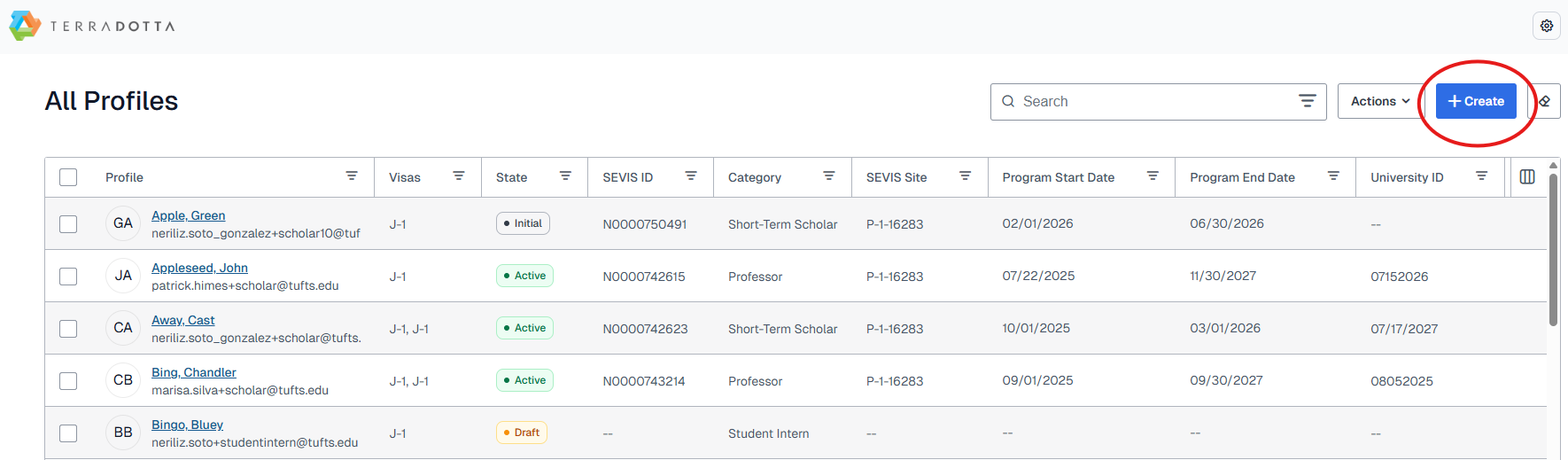Viewport: 1568px width, 460px height.
Task: Open the settings gear icon
Action: point(1546,26)
